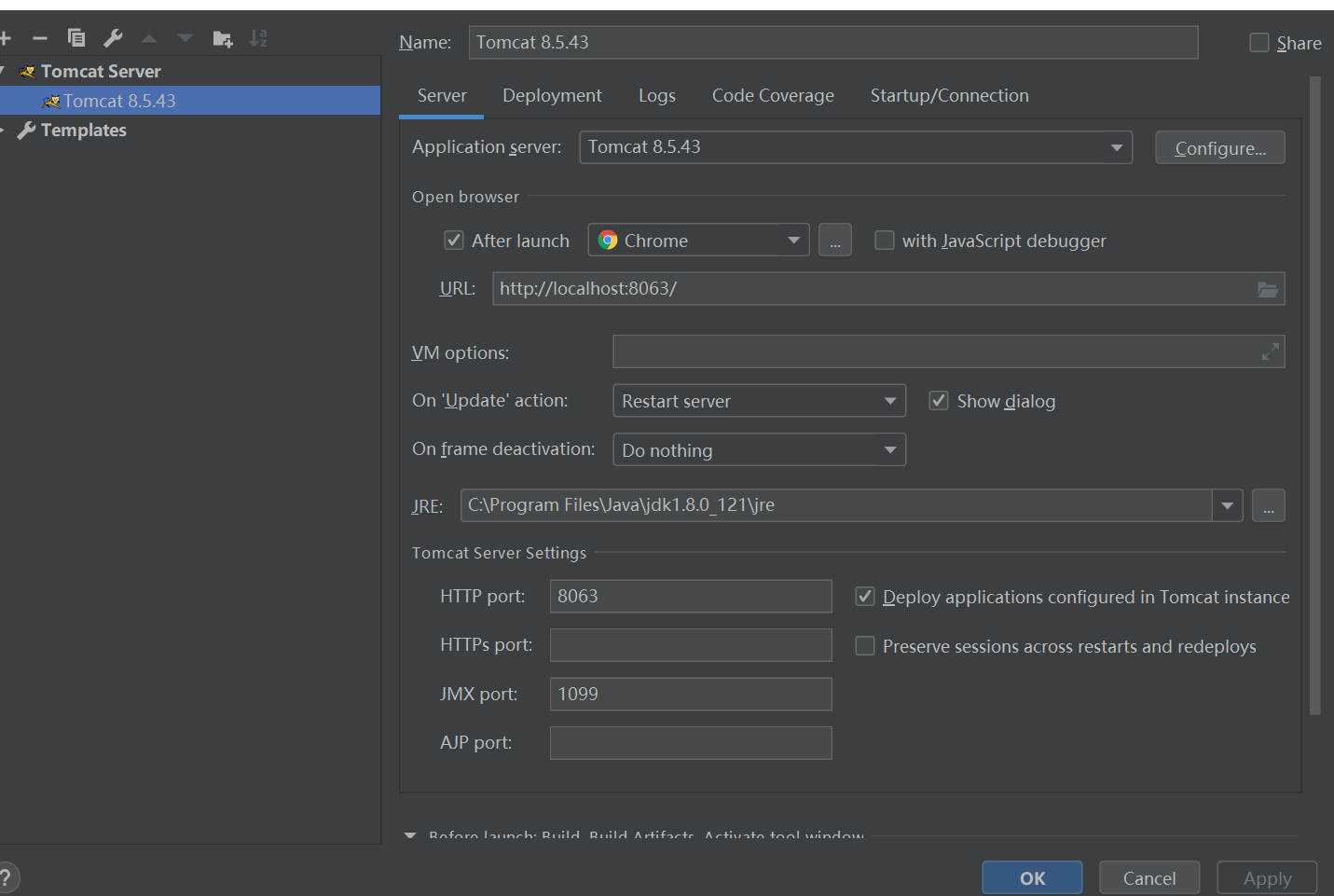Click the Templates wrench icon
The width and height of the screenshot is (1334, 896).
[x=27, y=130]
